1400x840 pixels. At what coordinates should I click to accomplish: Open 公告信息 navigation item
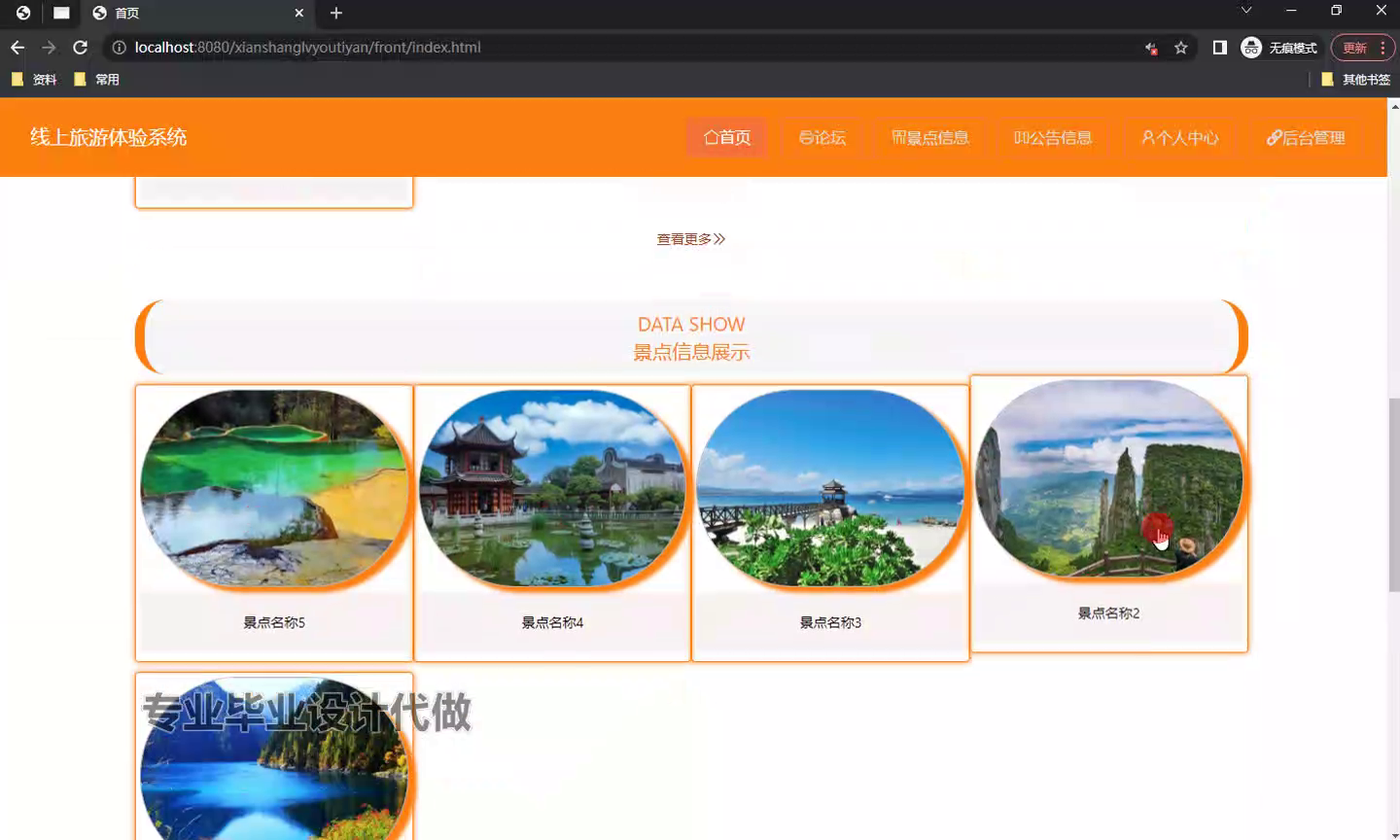tap(1053, 137)
